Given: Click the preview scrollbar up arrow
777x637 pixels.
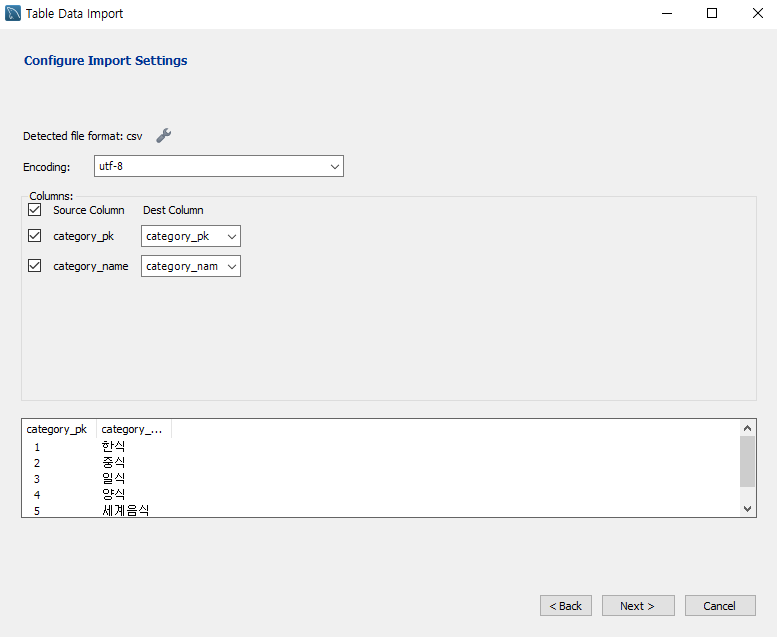Looking at the screenshot, I should tap(747, 428).
